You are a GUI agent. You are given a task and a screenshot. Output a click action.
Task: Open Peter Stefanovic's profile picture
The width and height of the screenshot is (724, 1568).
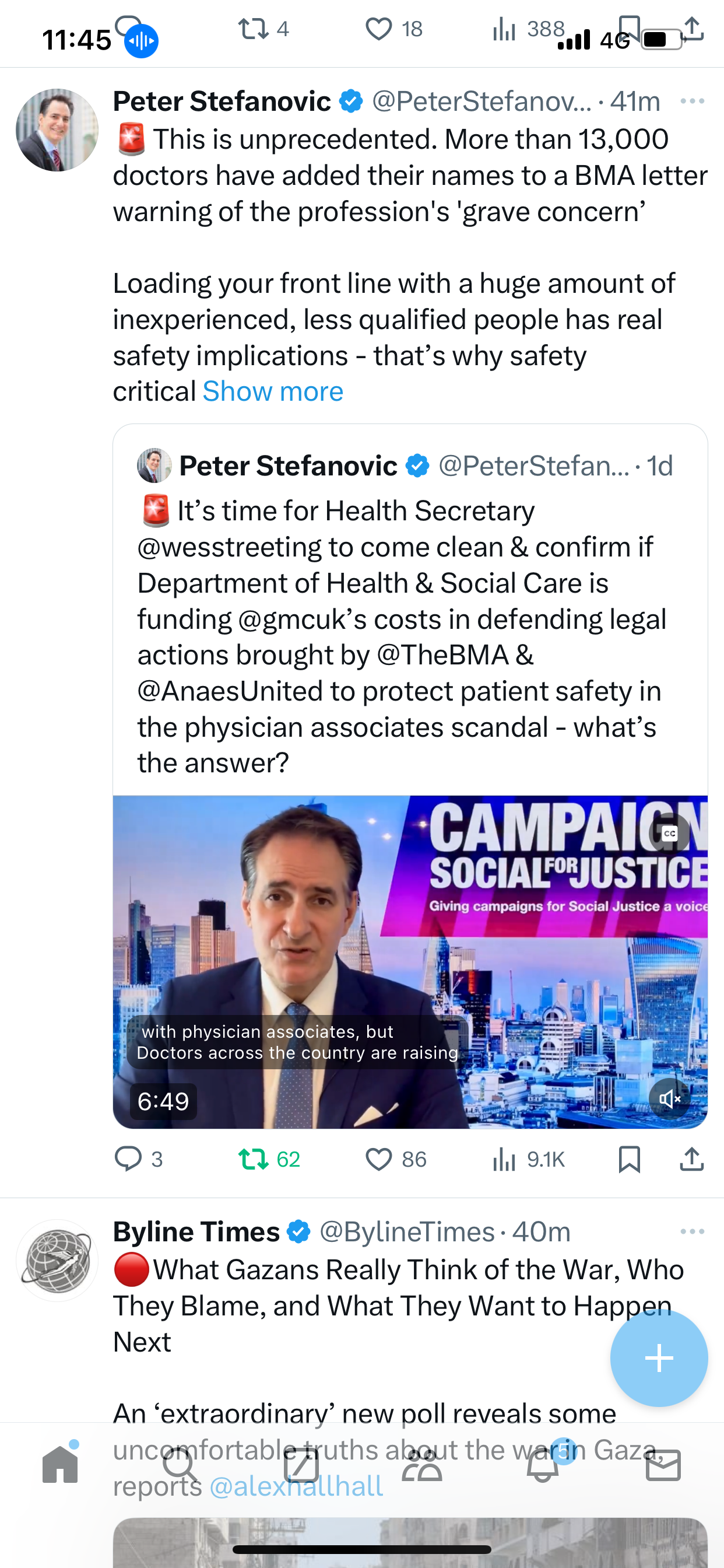tap(57, 129)
